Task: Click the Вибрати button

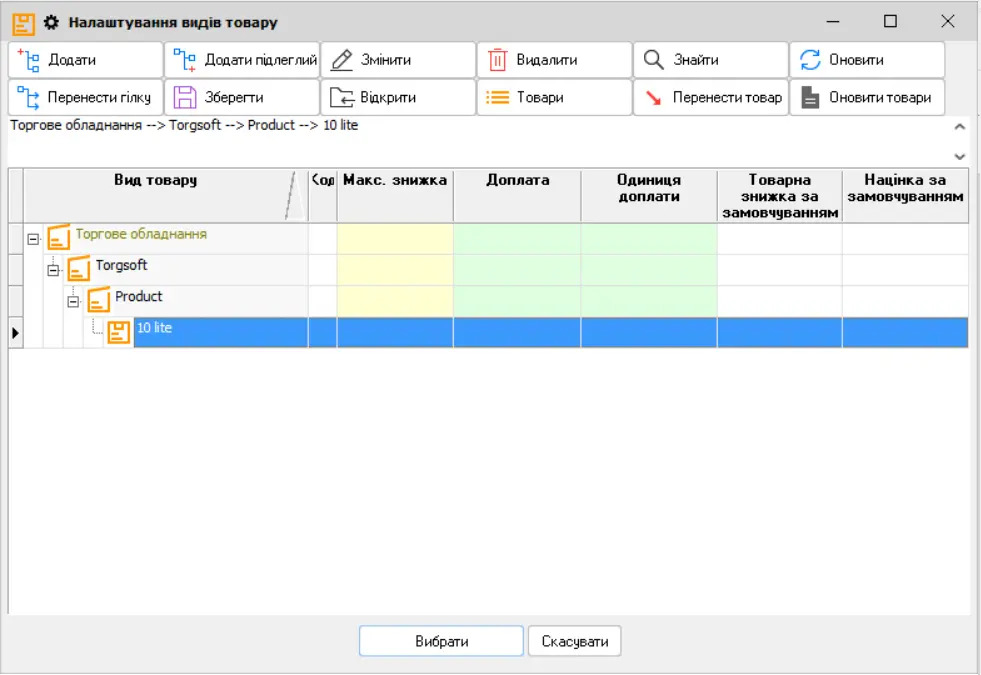Action: coord(441,641)
